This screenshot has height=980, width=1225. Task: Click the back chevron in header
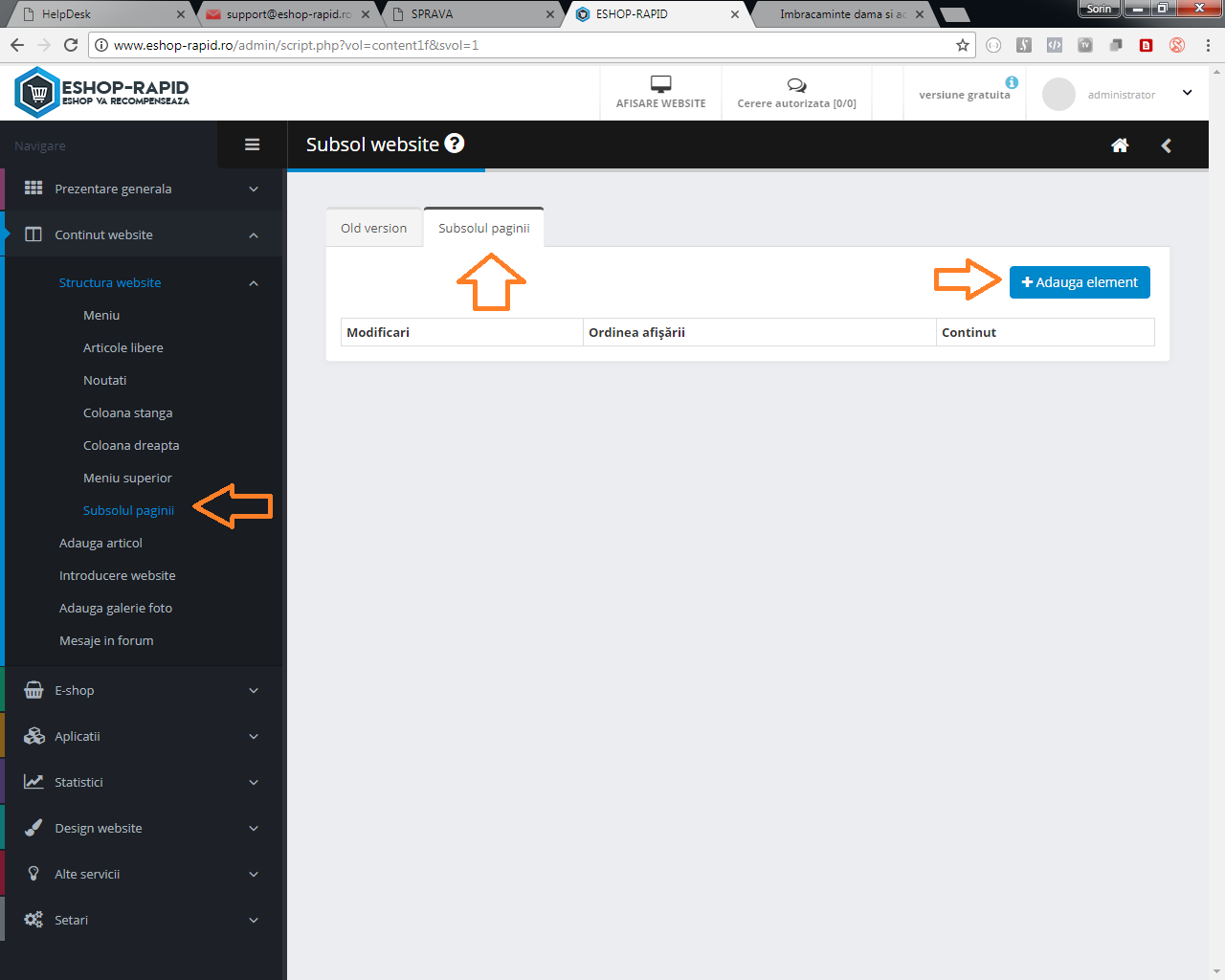click(x=1166, y=145)
